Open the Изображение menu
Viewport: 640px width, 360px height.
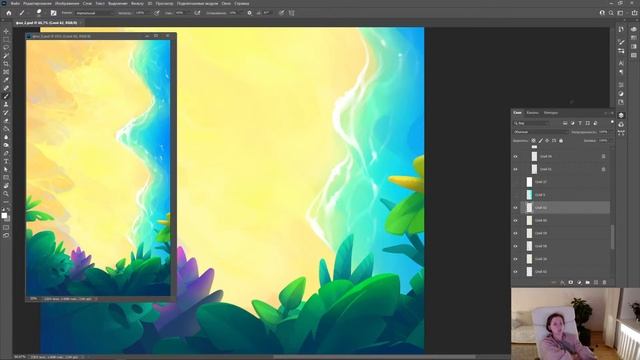tap(67, 3)
